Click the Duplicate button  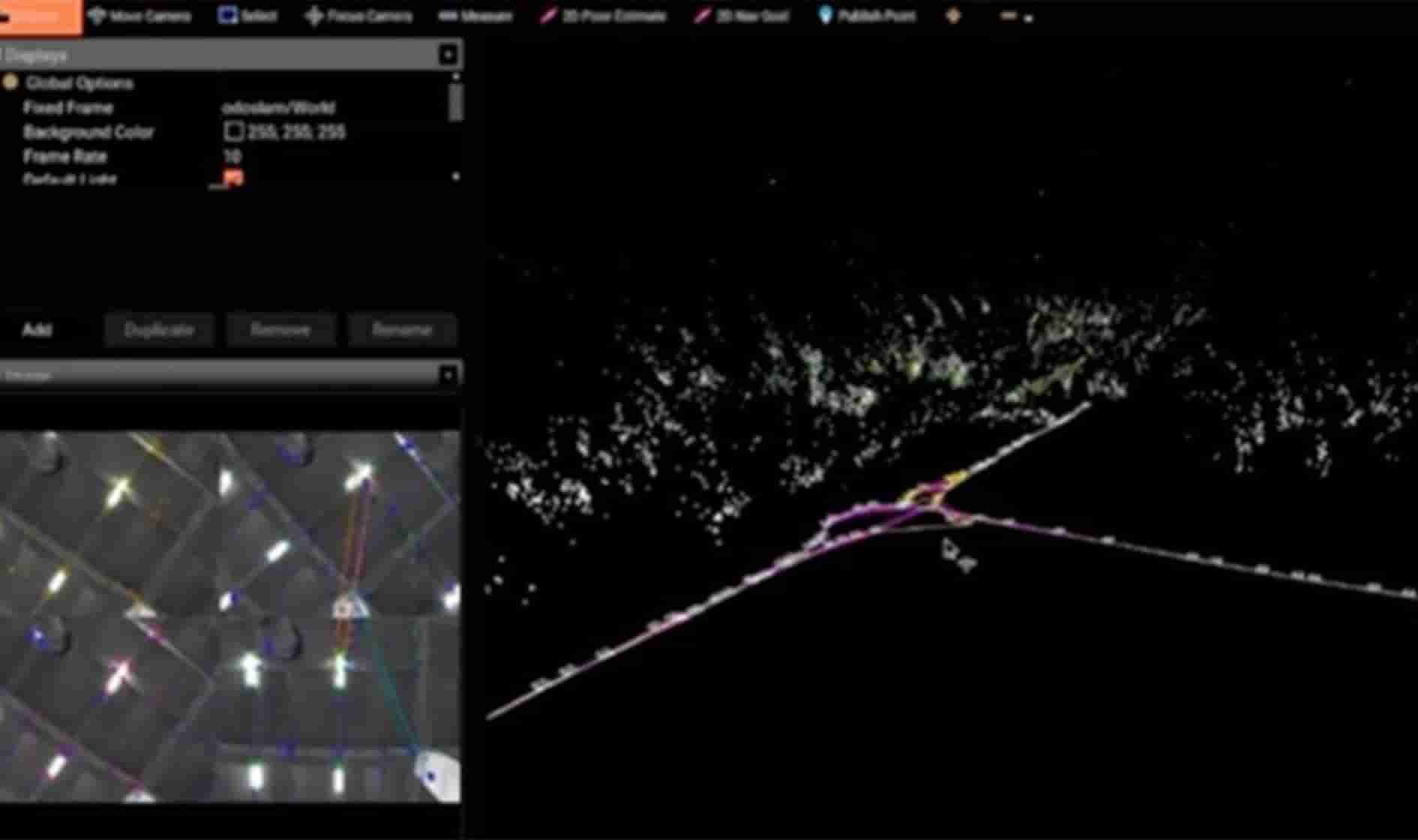[159, 330]
